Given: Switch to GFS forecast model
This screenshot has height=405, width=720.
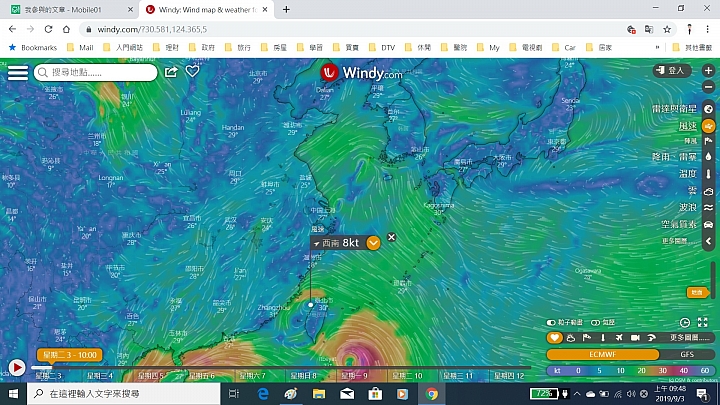Looking at the screenshot, I should tap(687, 354).
